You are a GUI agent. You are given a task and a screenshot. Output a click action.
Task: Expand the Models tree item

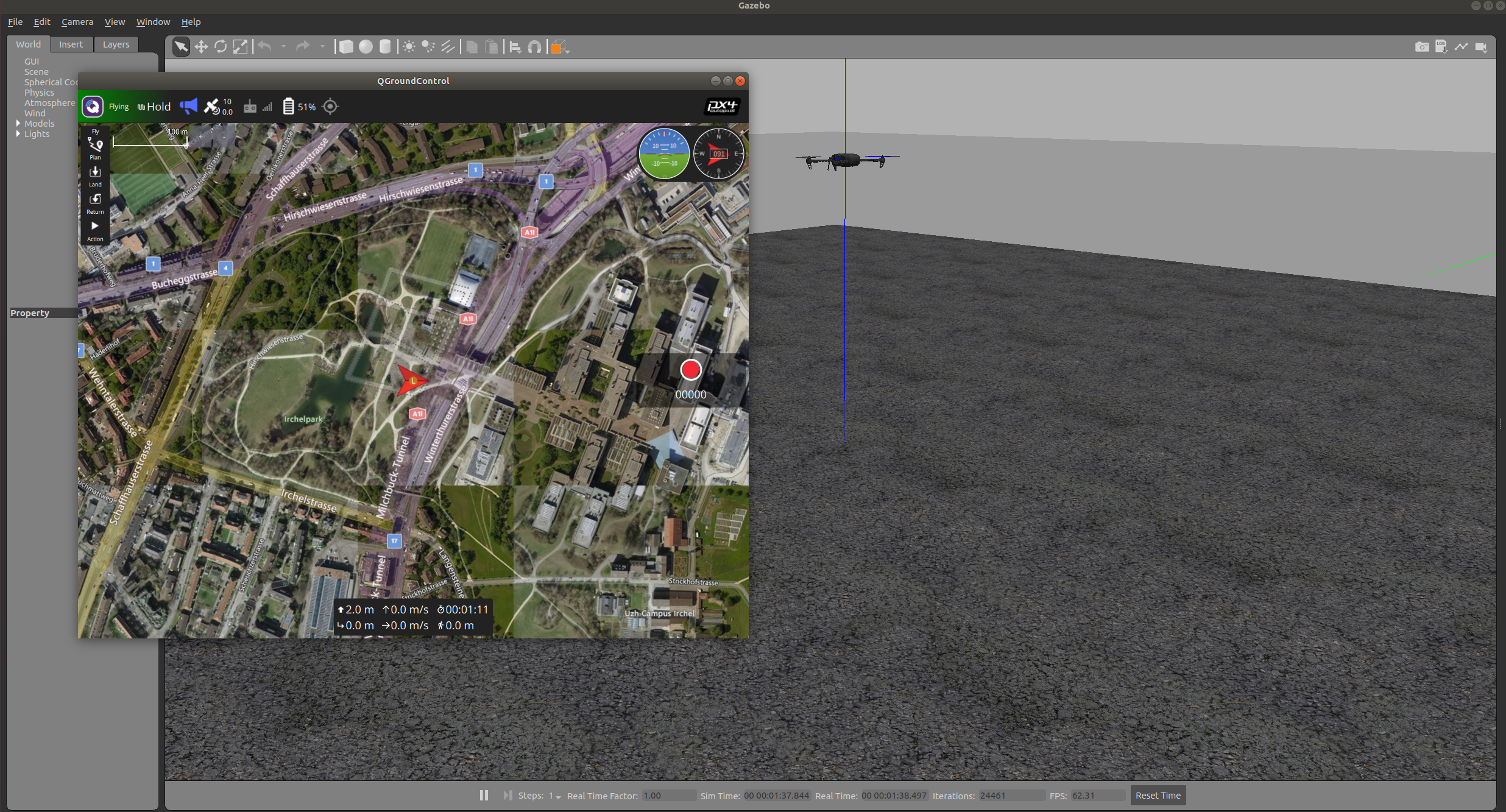tap(18, 123)
